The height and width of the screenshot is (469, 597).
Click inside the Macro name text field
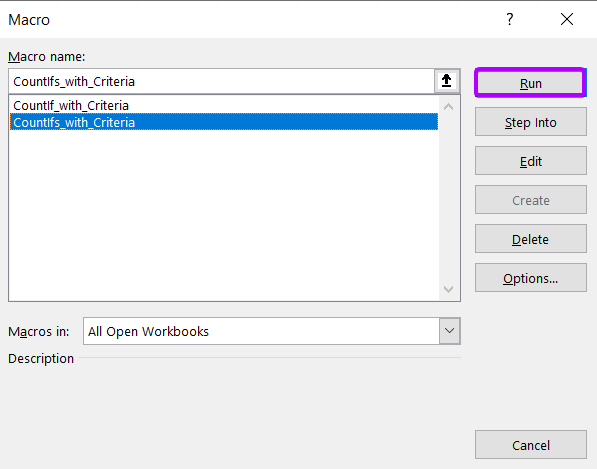coord(221,81)
